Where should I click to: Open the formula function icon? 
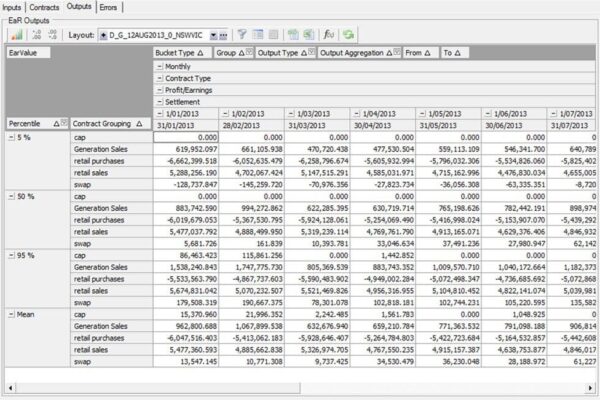click(x=329, y=35)
